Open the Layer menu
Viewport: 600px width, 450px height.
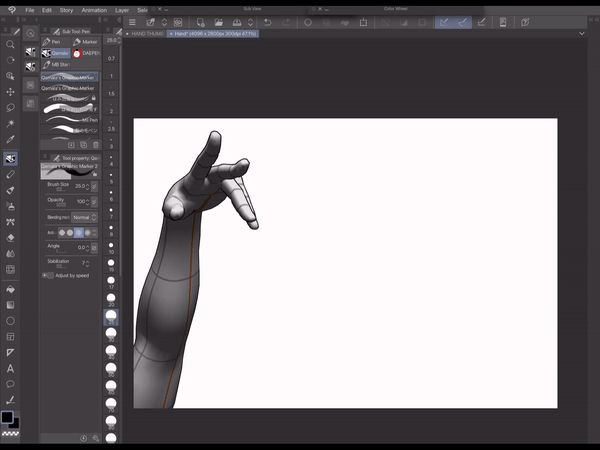122,10
